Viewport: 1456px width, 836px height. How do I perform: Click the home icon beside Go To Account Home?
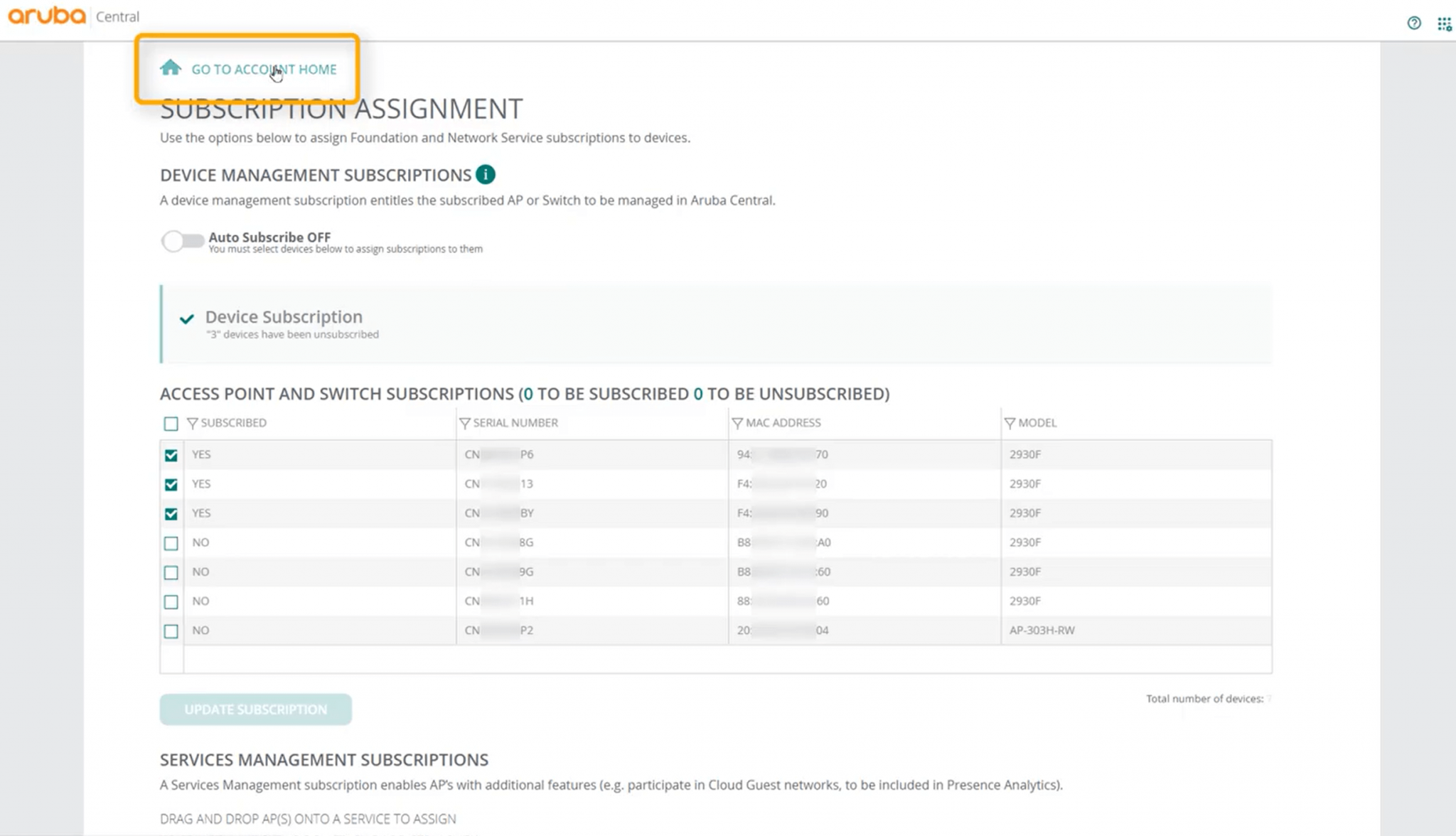coord(171,68)
